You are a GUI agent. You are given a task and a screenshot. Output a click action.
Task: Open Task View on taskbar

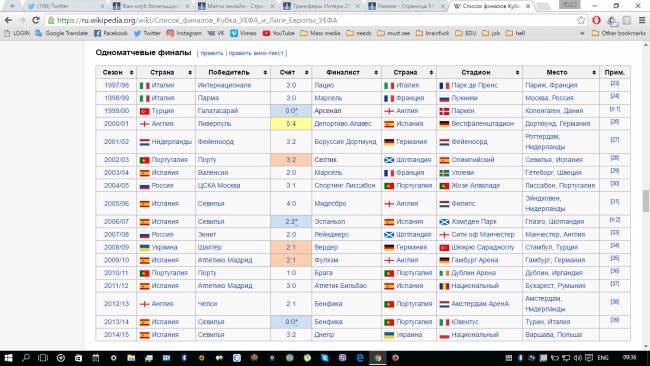[x=43, y=358]
